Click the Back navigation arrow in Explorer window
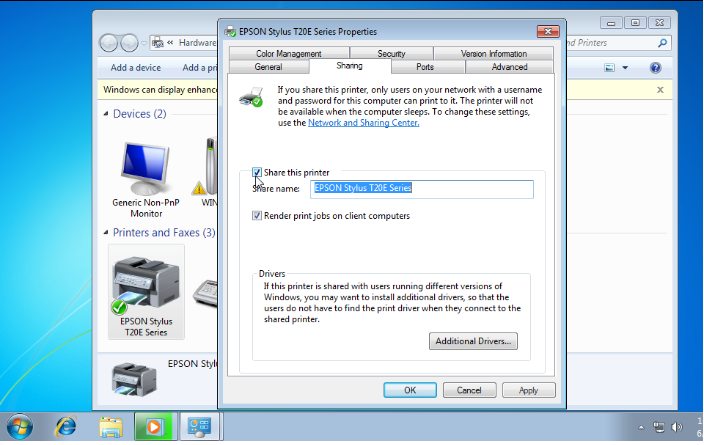The image size is (704, 445). [109, 43]
